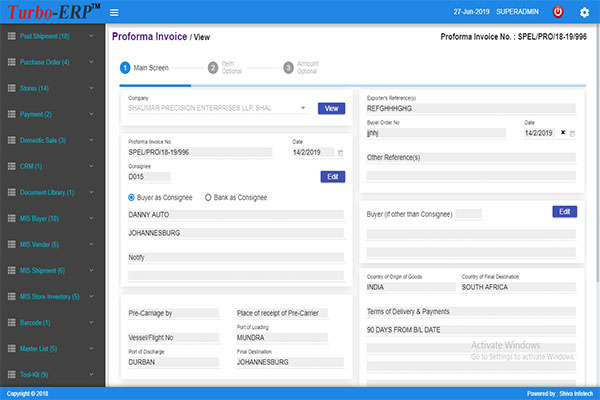600x400 pixels.
Task: Expand MIS Buyer (10) chevron
Action: 91,218
